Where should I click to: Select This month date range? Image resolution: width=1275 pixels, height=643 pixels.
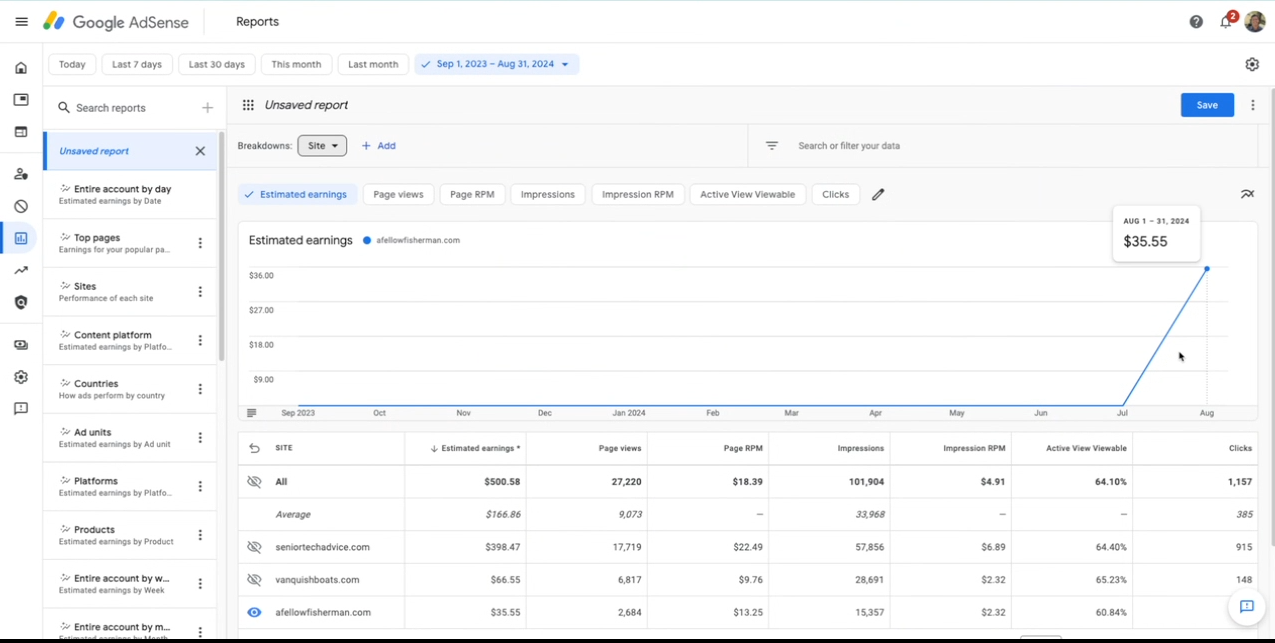point(296,64)
